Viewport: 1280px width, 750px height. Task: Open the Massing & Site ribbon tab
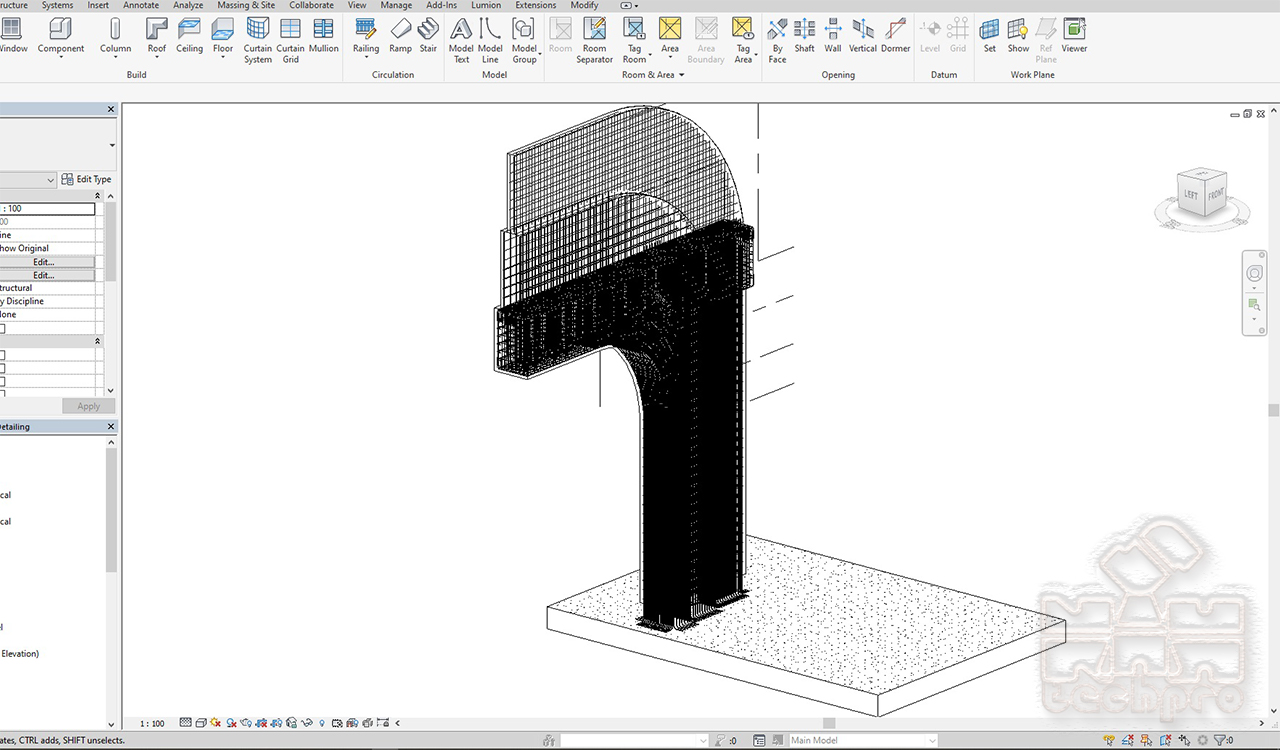pos(246,5)
